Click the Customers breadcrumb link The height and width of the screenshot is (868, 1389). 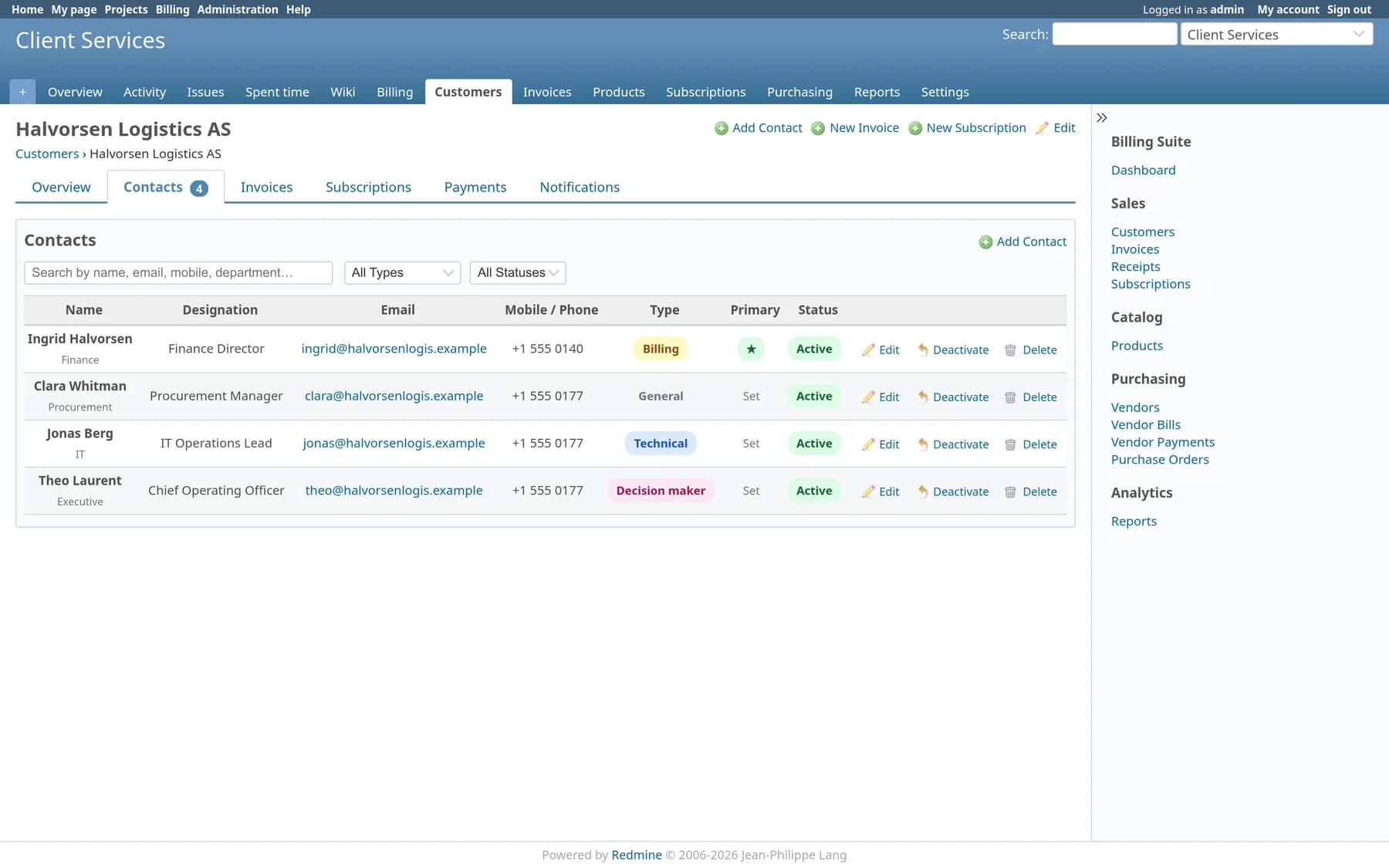(x=47, y=154)
